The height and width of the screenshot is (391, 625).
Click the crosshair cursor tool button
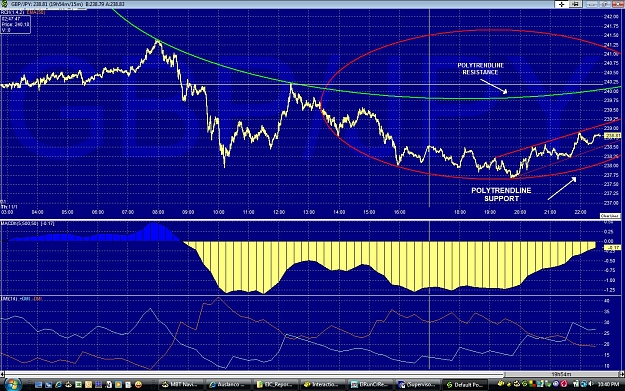click(562, 4)
